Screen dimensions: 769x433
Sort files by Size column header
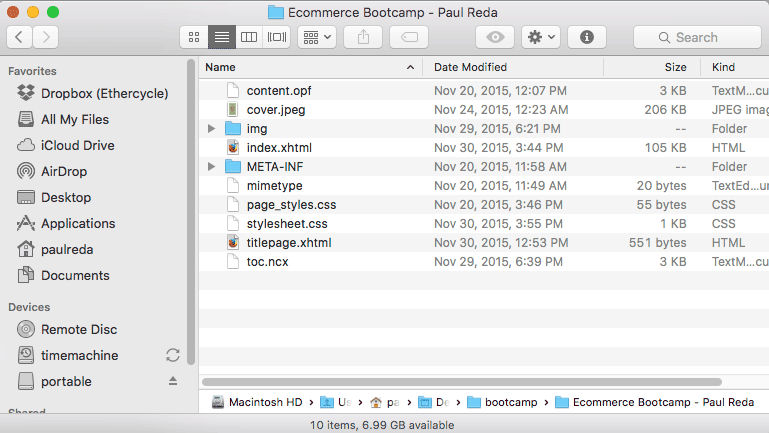[x=675, y=67]
